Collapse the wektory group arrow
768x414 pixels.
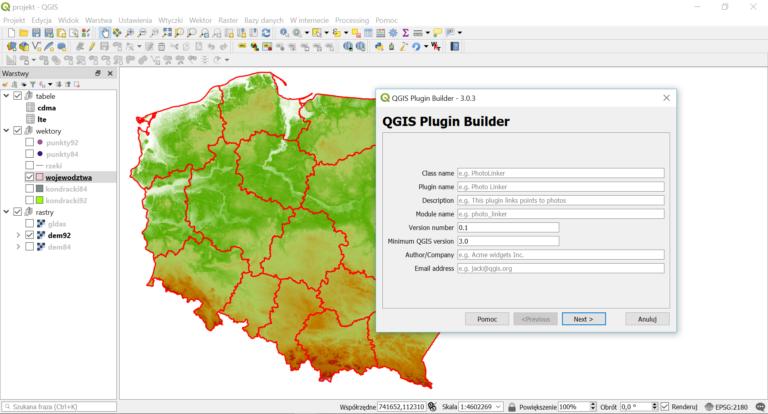coord(6,130)
